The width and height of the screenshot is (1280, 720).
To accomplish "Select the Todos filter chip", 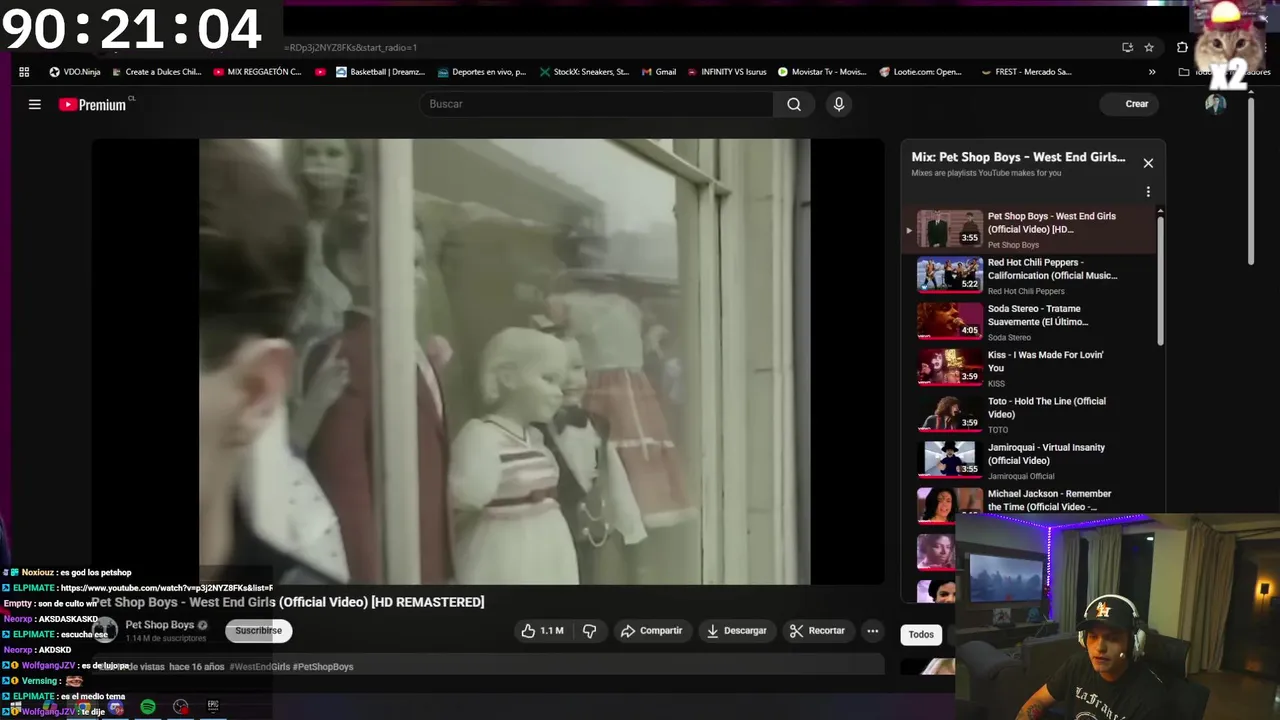I will 921,634.
